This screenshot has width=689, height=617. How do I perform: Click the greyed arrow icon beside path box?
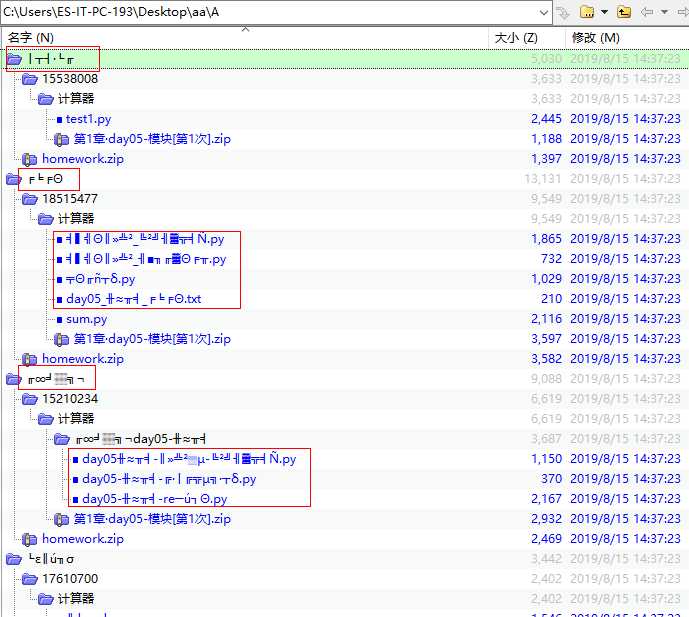point(563,13)
